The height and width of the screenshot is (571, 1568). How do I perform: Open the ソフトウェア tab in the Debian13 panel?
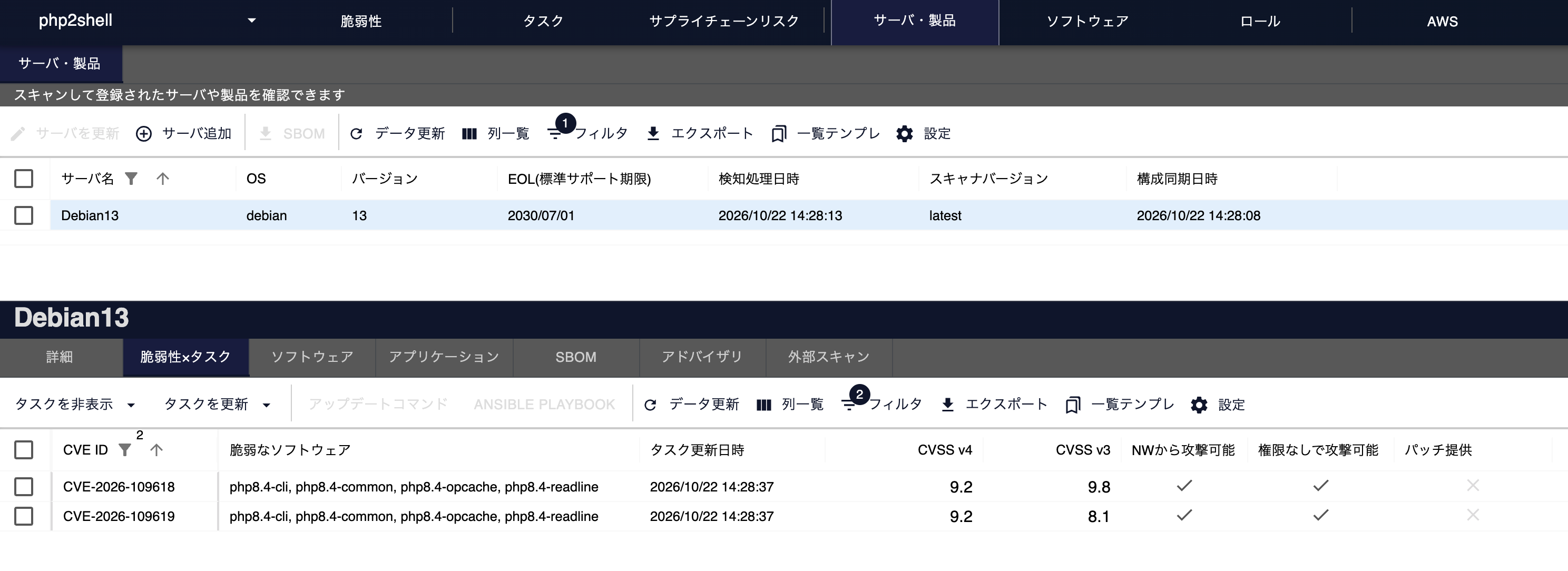click(x=312, y=357)
